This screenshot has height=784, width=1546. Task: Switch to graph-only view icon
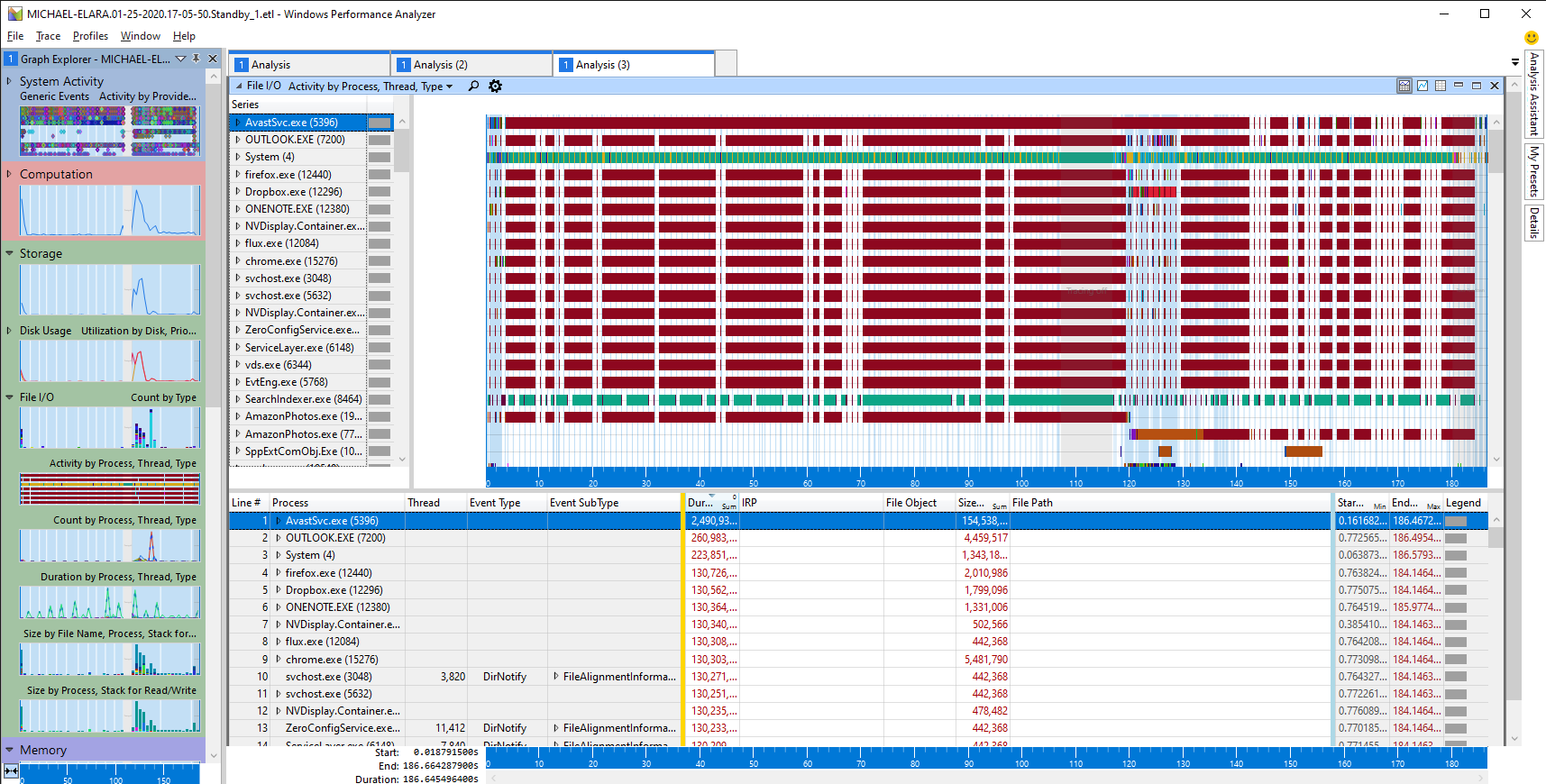(x=1423, y=86)
